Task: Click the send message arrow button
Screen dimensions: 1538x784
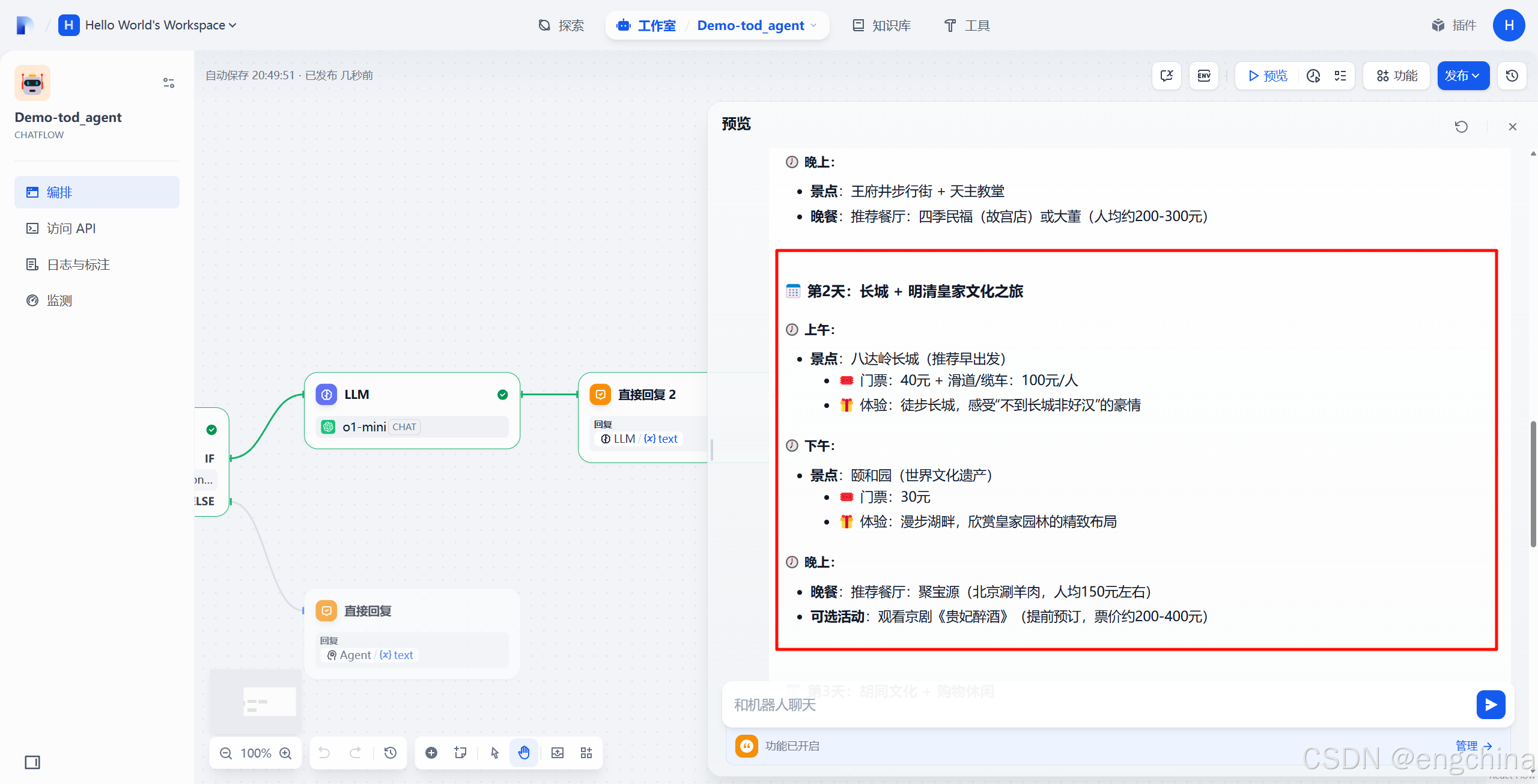Action: (x=1491, y=705)
